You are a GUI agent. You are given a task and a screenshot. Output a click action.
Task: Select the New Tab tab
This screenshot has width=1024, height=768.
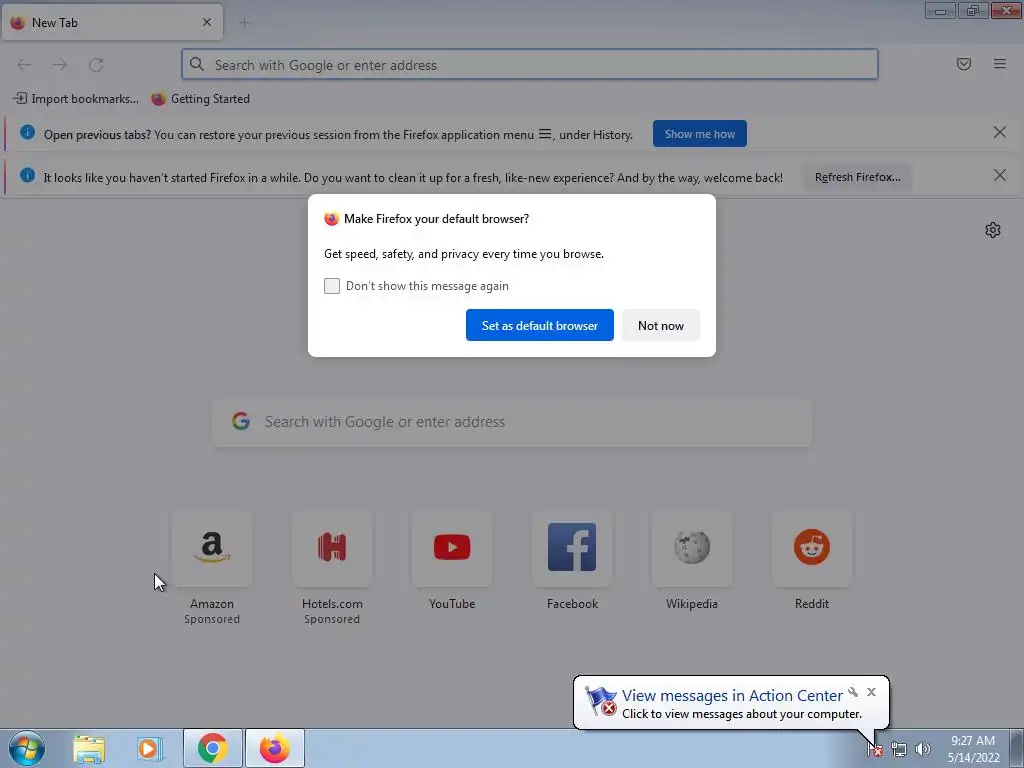tap(112, 22)
